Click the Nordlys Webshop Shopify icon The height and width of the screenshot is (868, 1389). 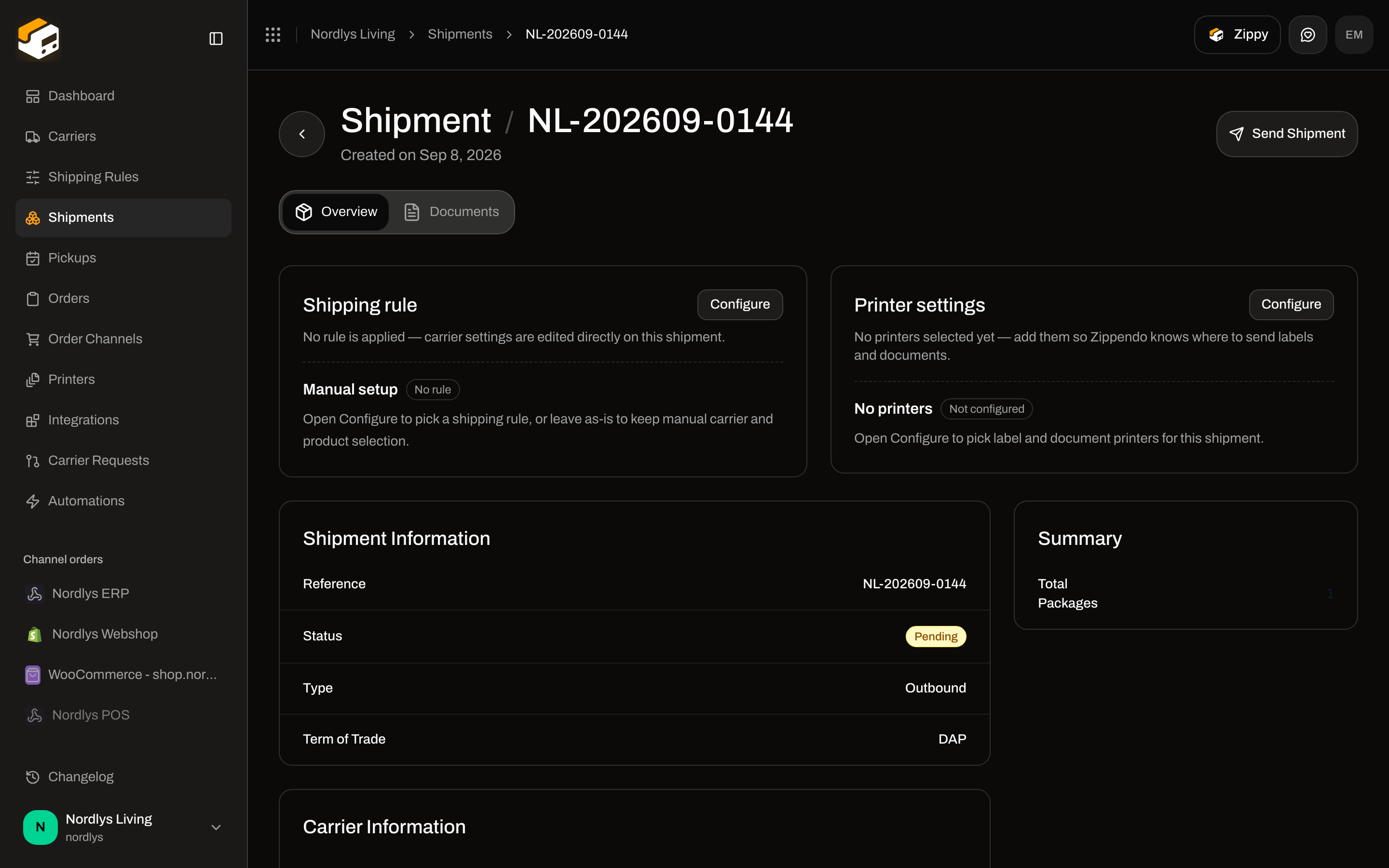click(34, 634)
